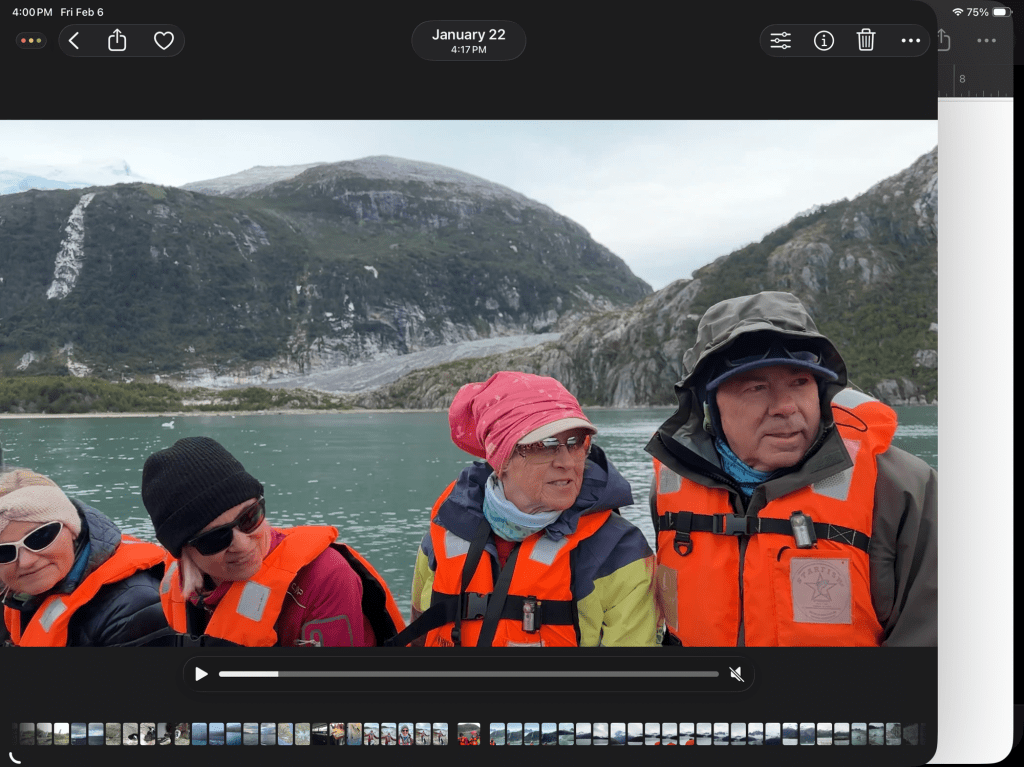
Task: Open the more options ellipsis menu
Action: [910, 41]
